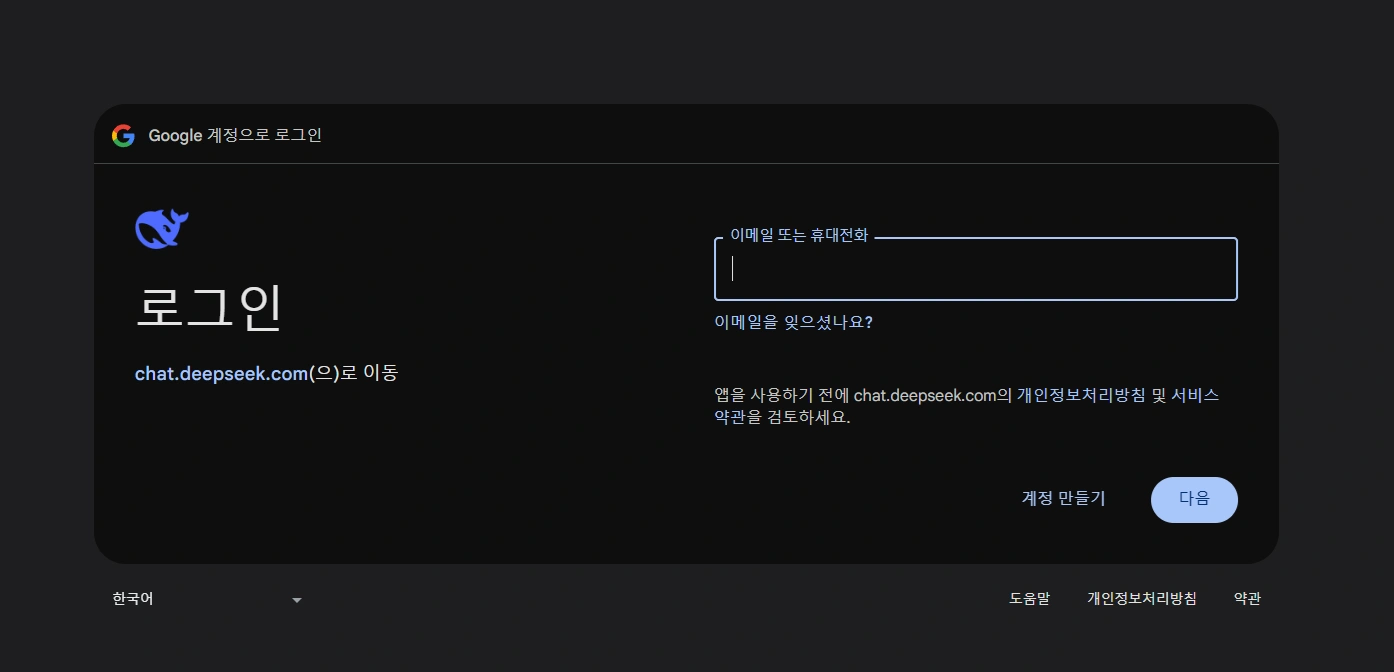Open the 이메일을 잊으셨나요? link
Viewport: 1394px width, 672px height.
793,322
